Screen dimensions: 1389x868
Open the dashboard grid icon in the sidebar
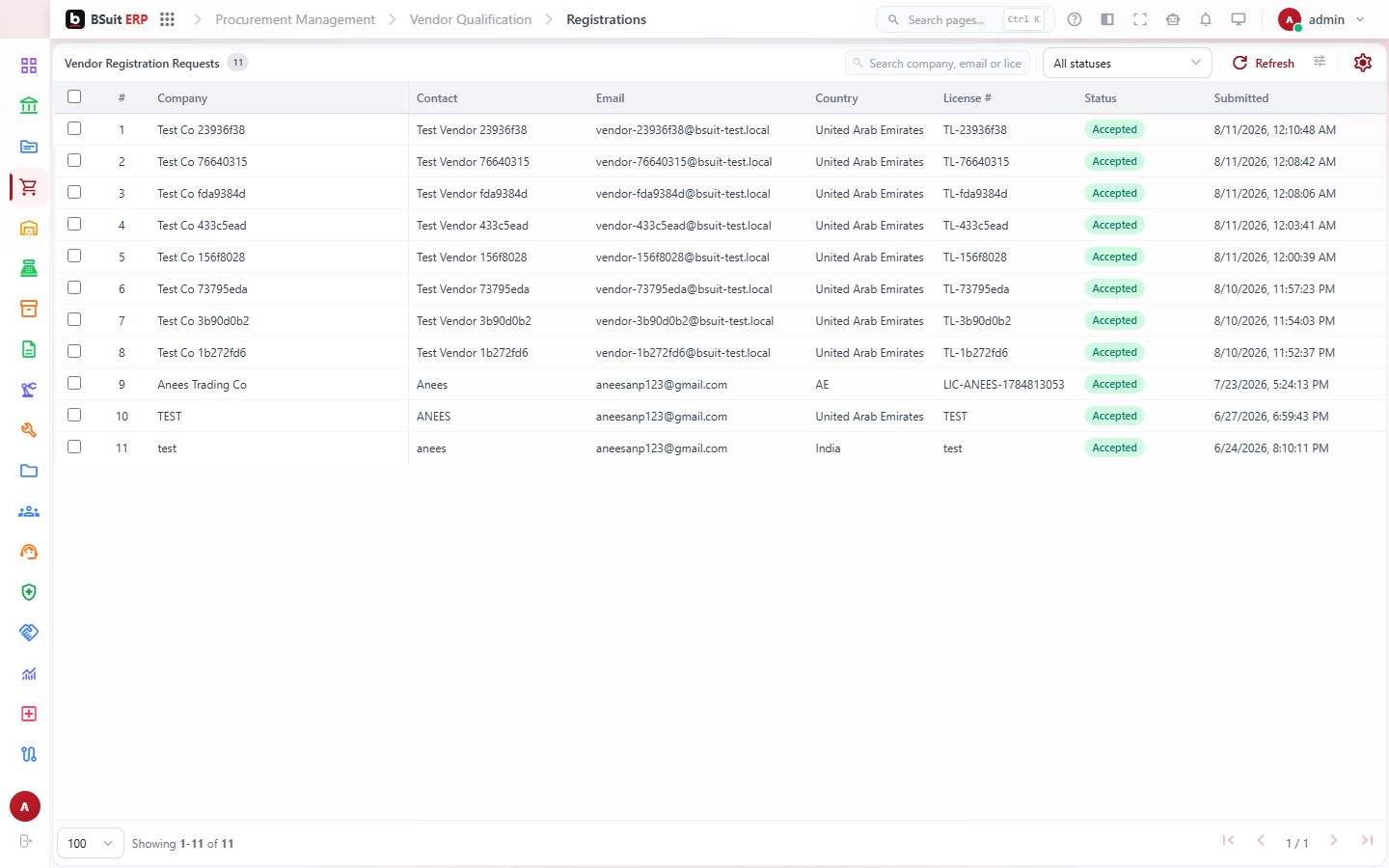point(29,66)
